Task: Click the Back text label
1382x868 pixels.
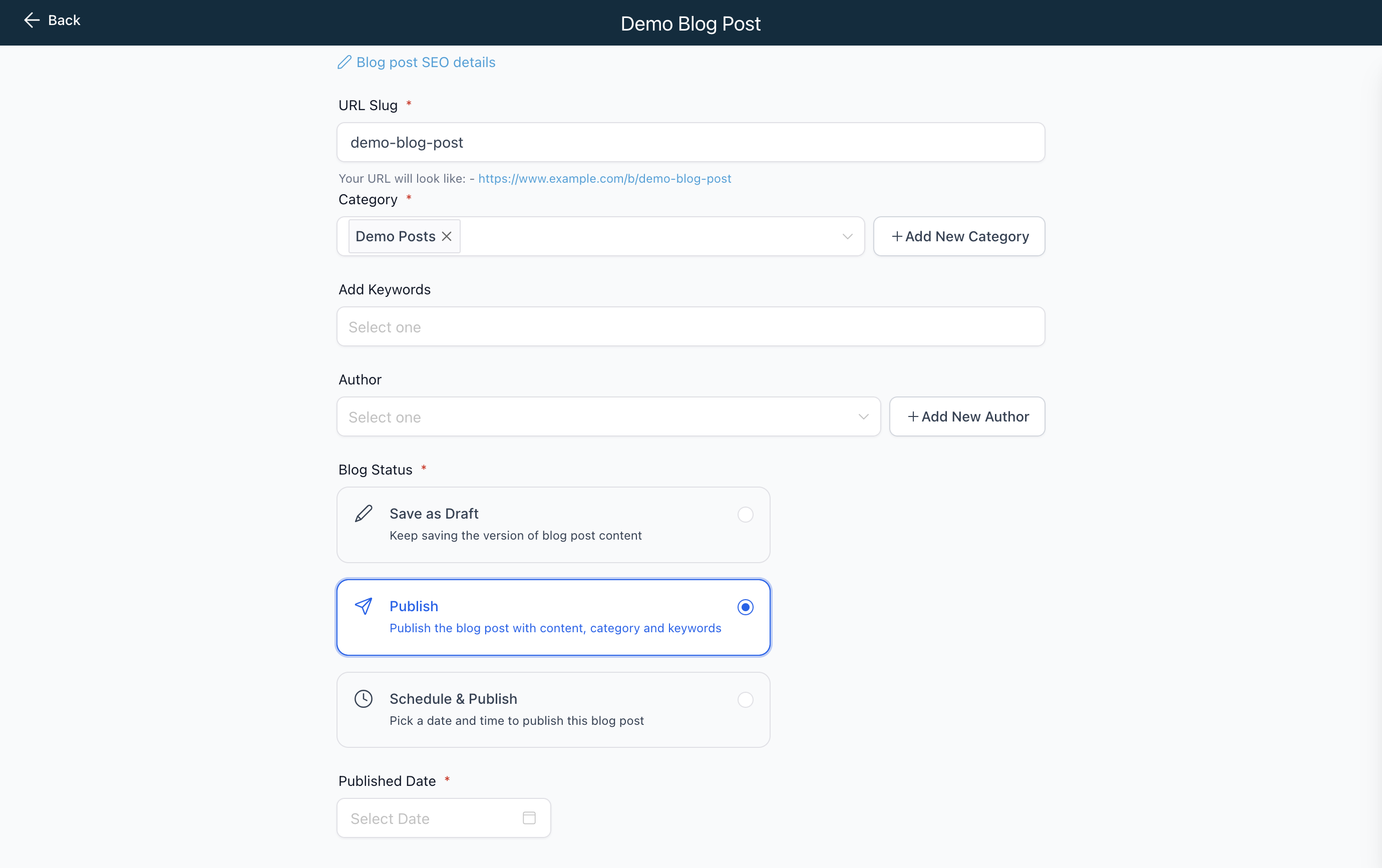Action: pos(64,20)
